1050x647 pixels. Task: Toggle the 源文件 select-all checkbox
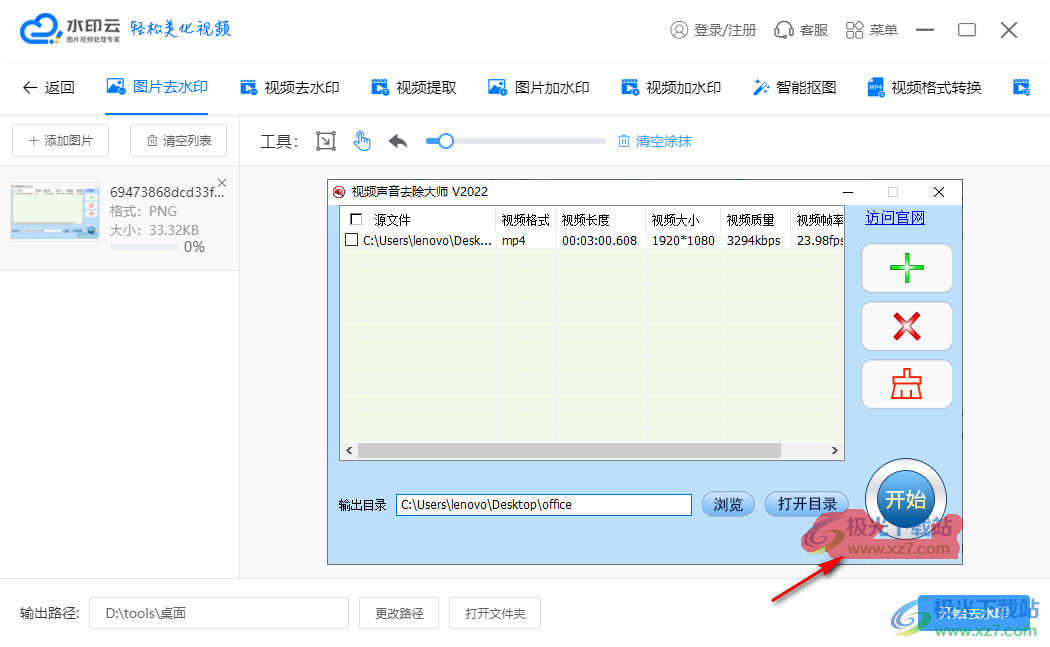356,219
